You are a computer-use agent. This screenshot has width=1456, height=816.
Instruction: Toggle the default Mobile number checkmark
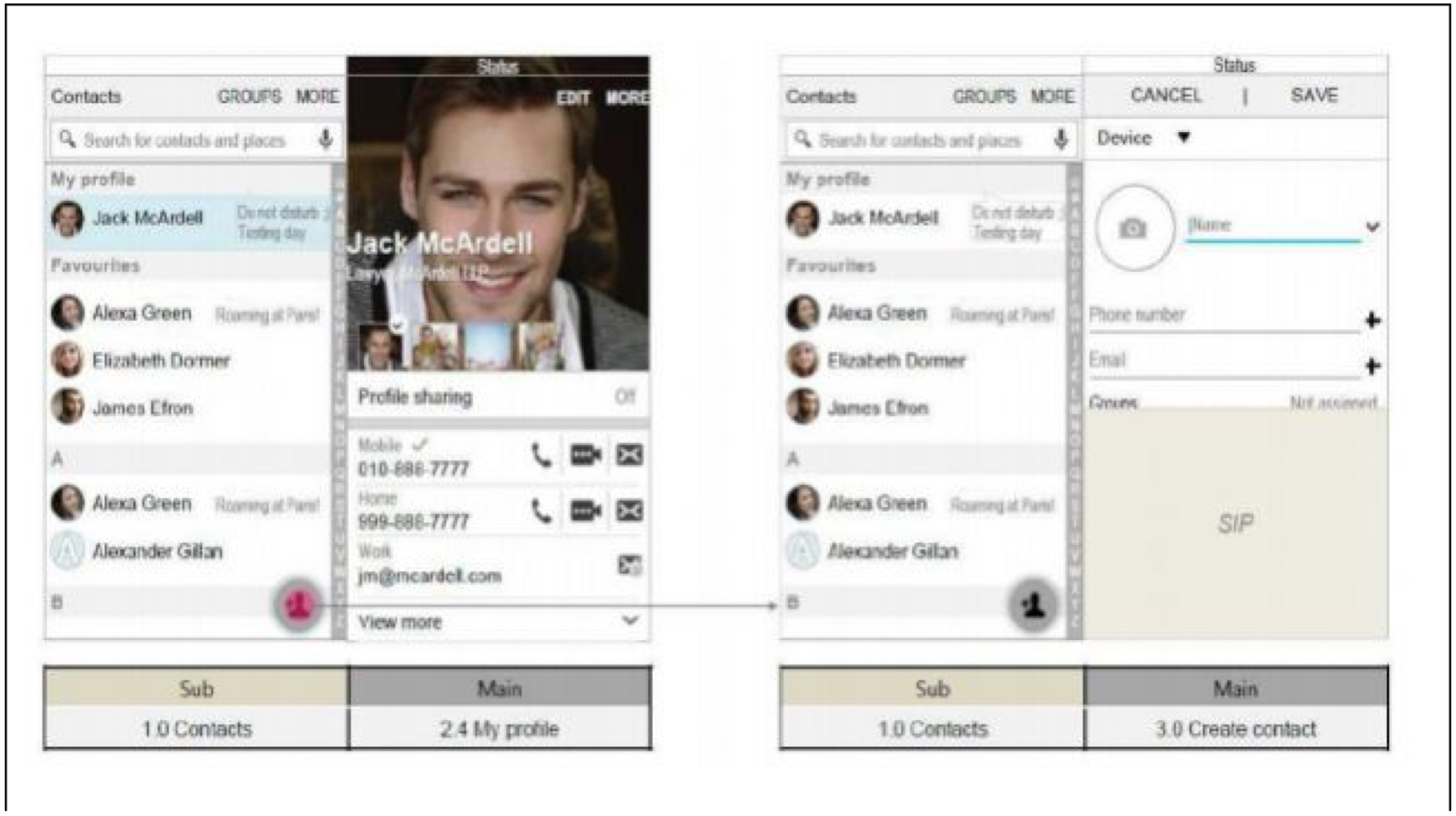[420, 445]
